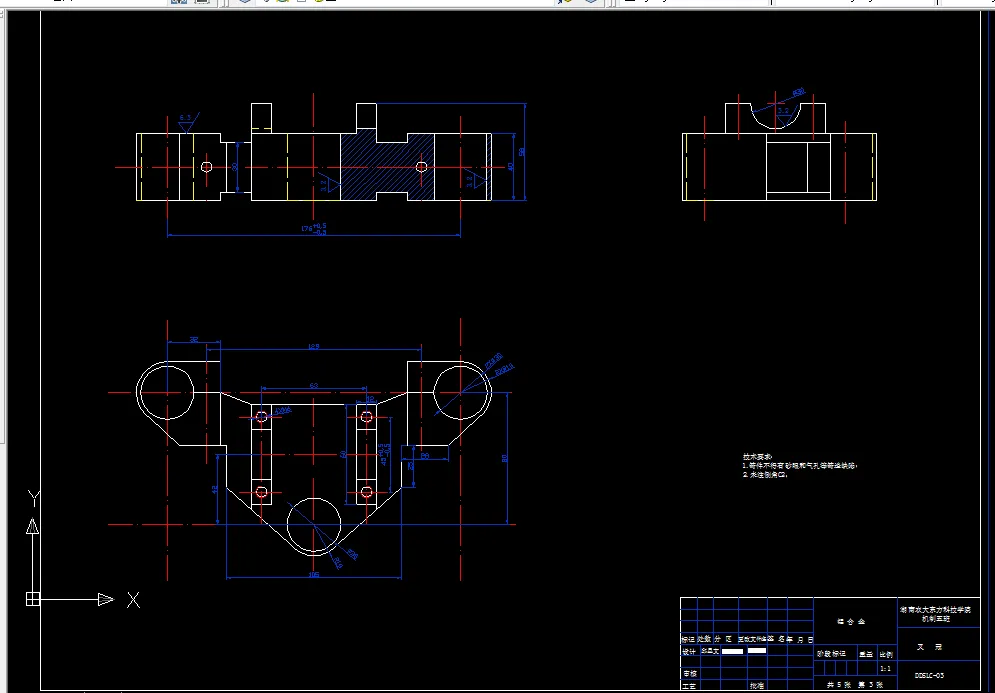Select the 批准 cell in the title block
The width and height of the screenshot is (995, 693).
point(756,685)
